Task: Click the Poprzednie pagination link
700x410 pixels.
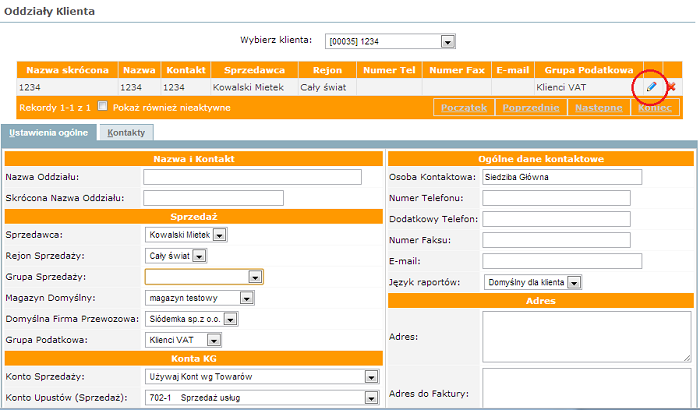Action: [x=531, y=108]
